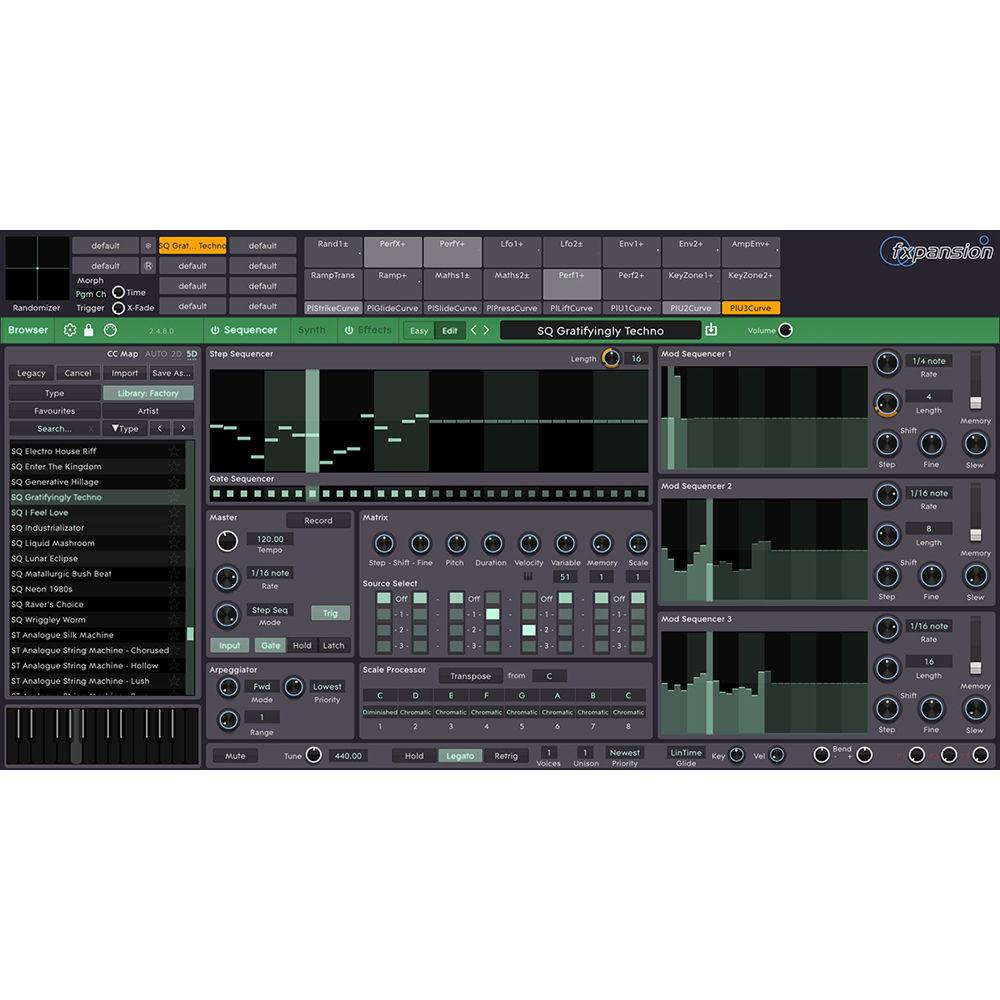
Task: Turn the Scale knob in the Matrix panel
Action: coord(637,545)
